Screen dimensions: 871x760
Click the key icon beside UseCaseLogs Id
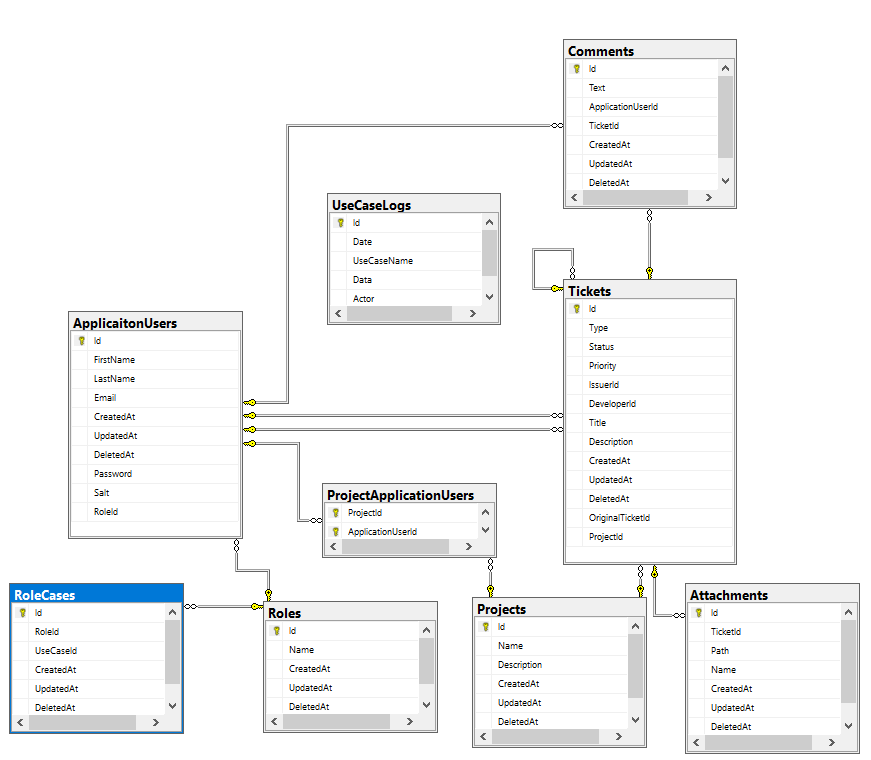pyautogui.click(x=341, y=223)
